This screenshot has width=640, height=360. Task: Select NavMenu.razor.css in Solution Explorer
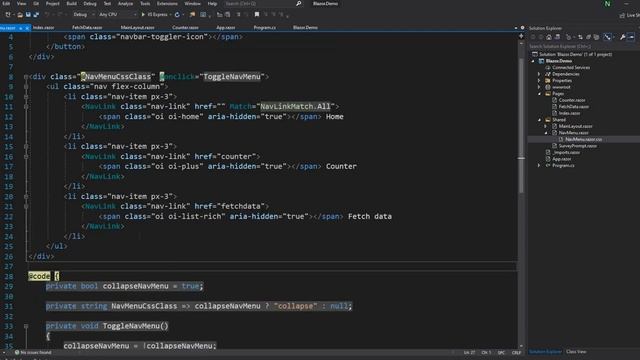click(583, 140)
